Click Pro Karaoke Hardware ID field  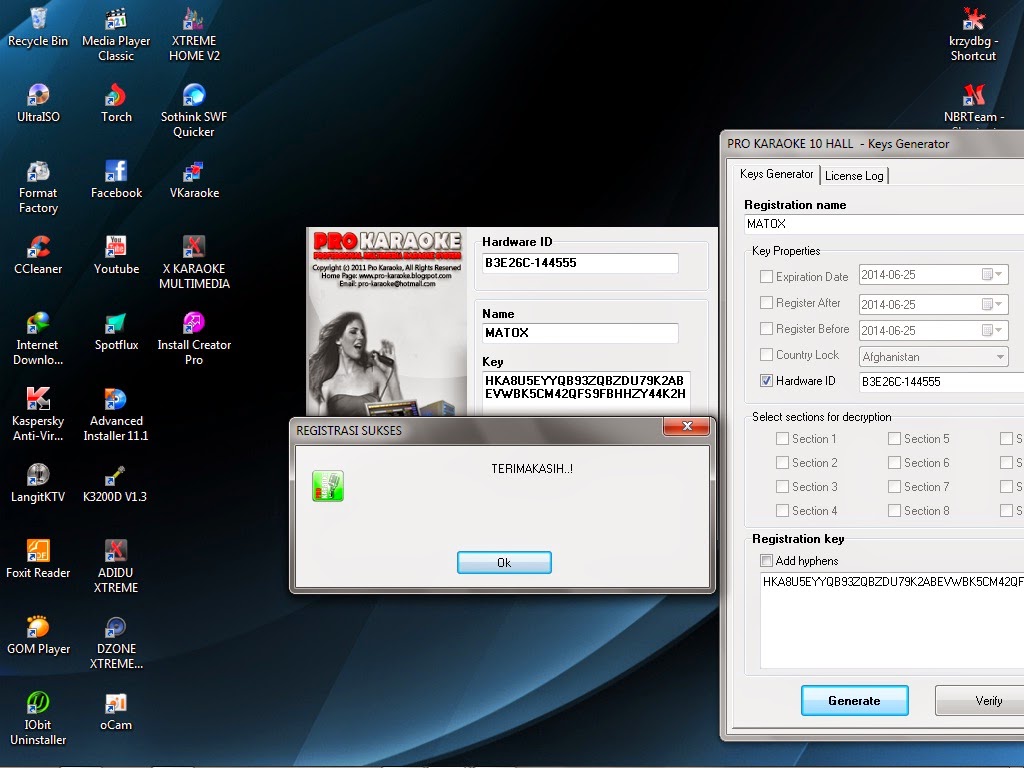580,263
